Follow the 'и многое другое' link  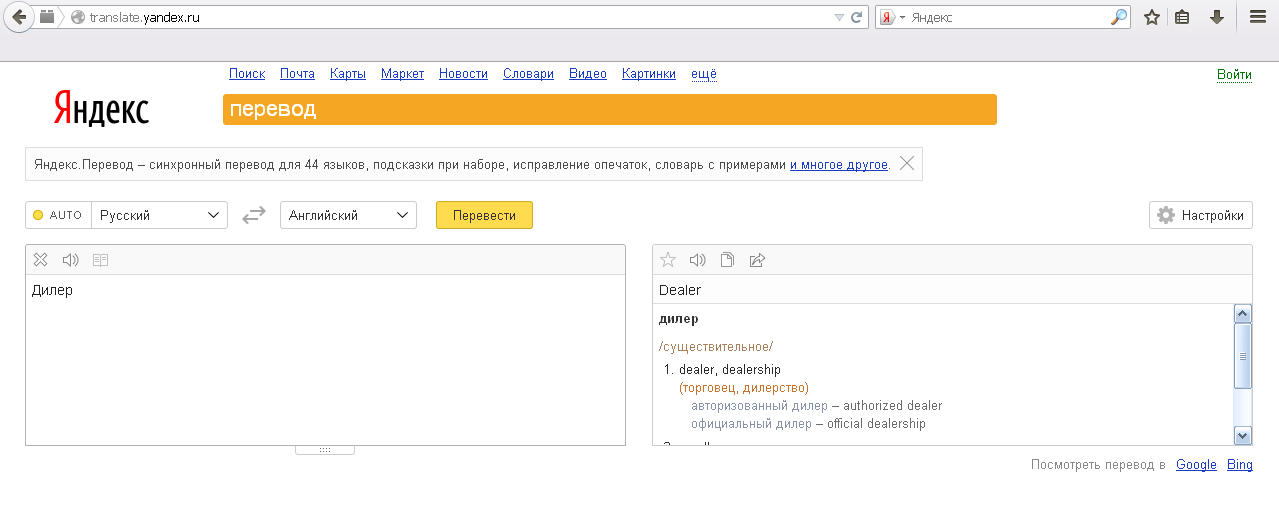click(x=839, y=164)
